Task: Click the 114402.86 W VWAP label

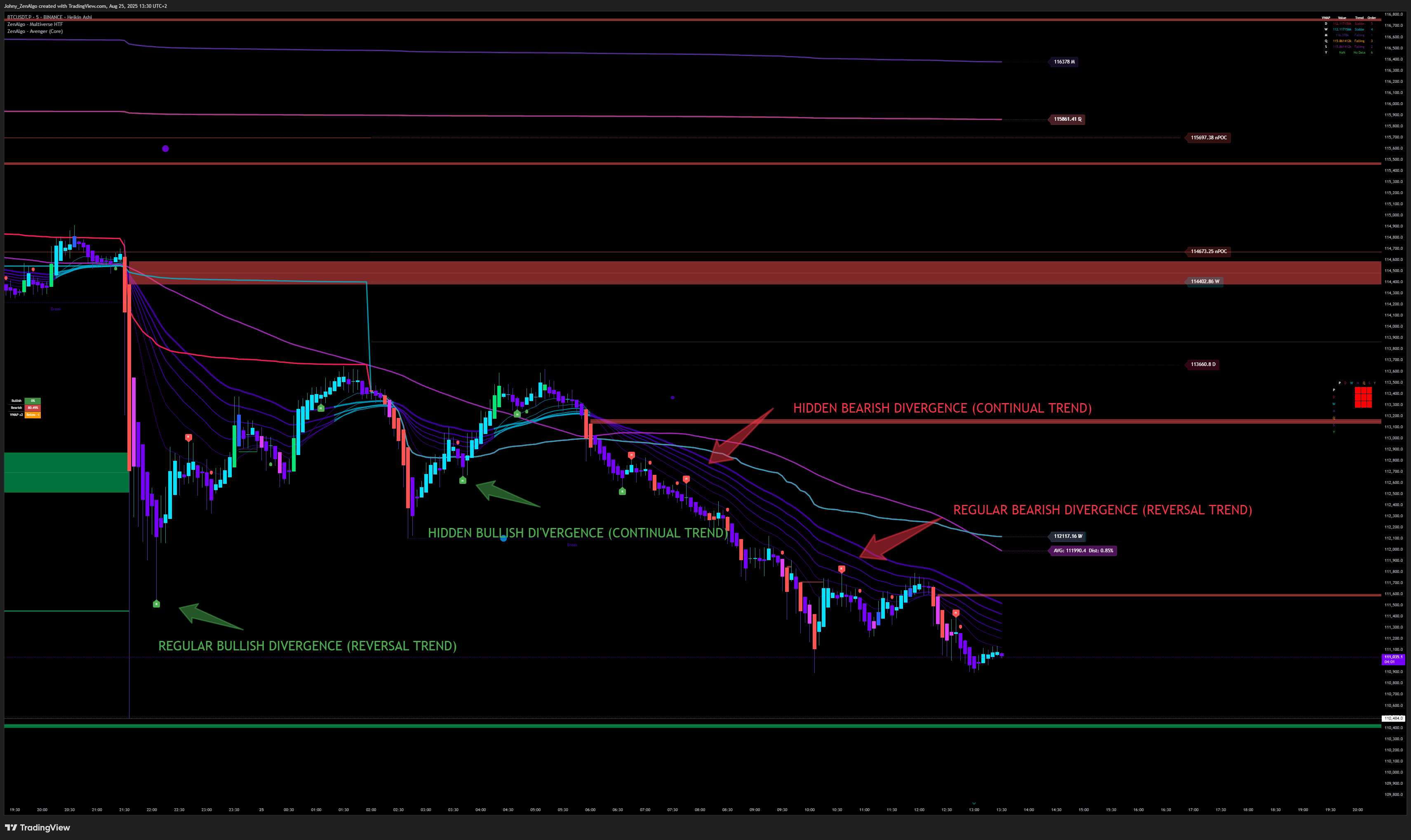Action: pos(1204,282)
